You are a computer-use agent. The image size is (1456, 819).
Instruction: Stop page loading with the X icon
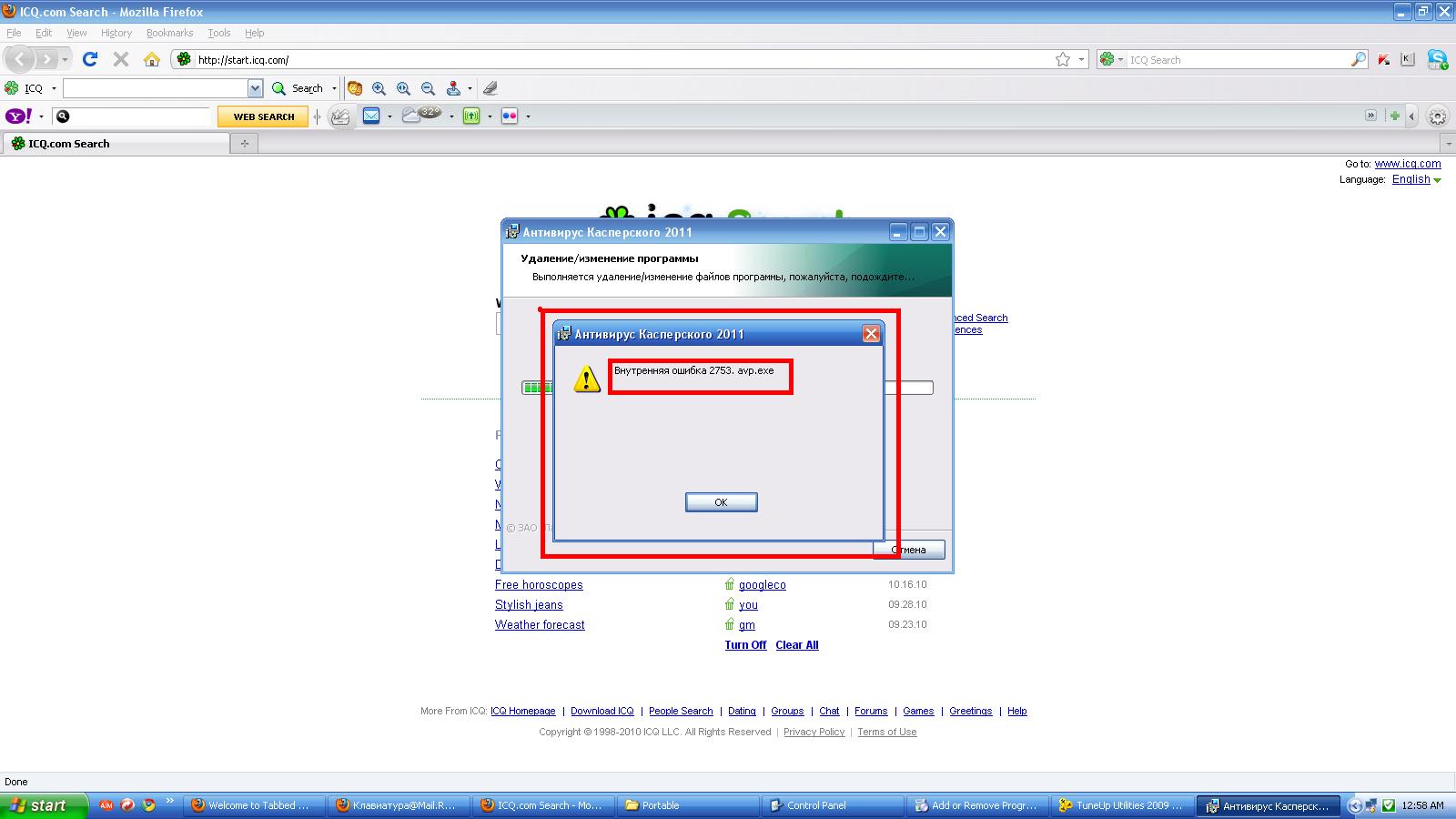click(x=120, y=59)
